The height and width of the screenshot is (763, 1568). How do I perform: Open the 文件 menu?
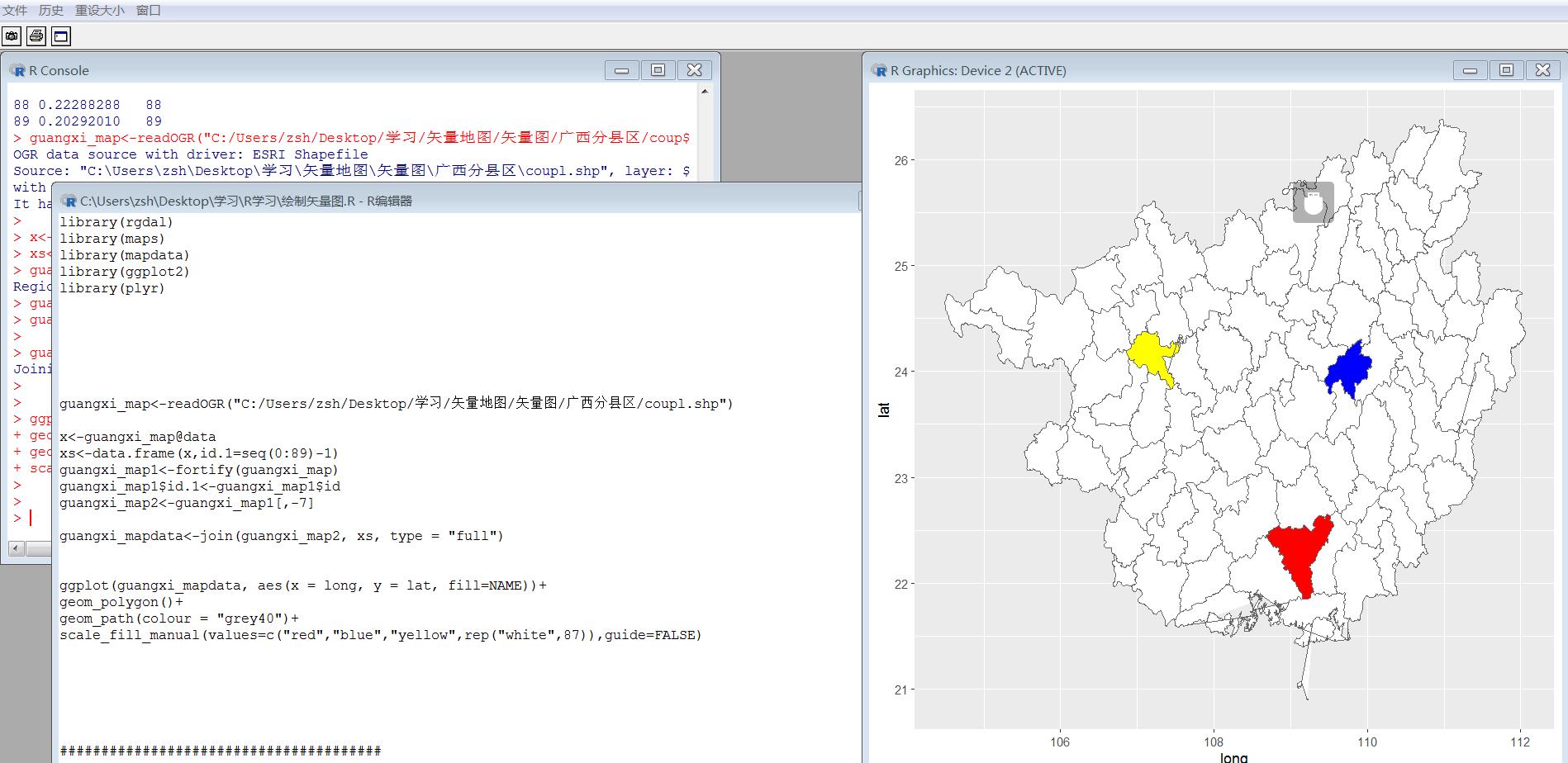pos(15,10)
